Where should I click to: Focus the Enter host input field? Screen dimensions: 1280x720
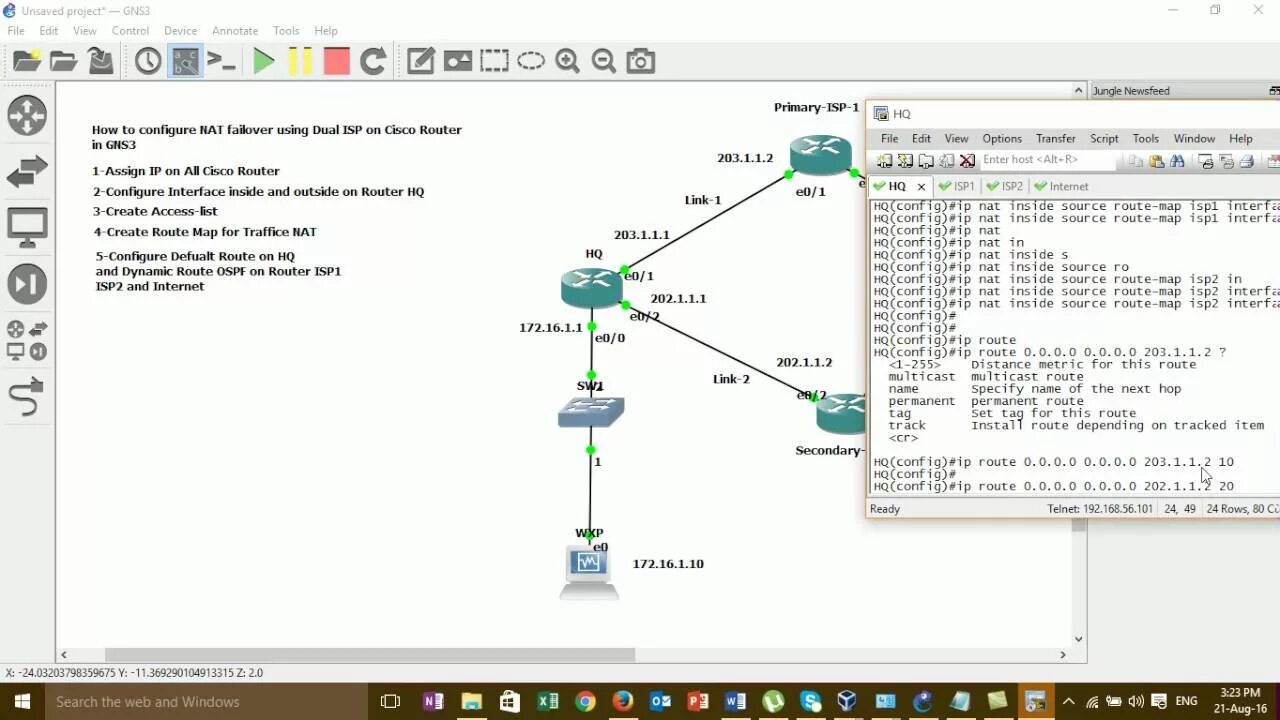(x=1046, y=160)
